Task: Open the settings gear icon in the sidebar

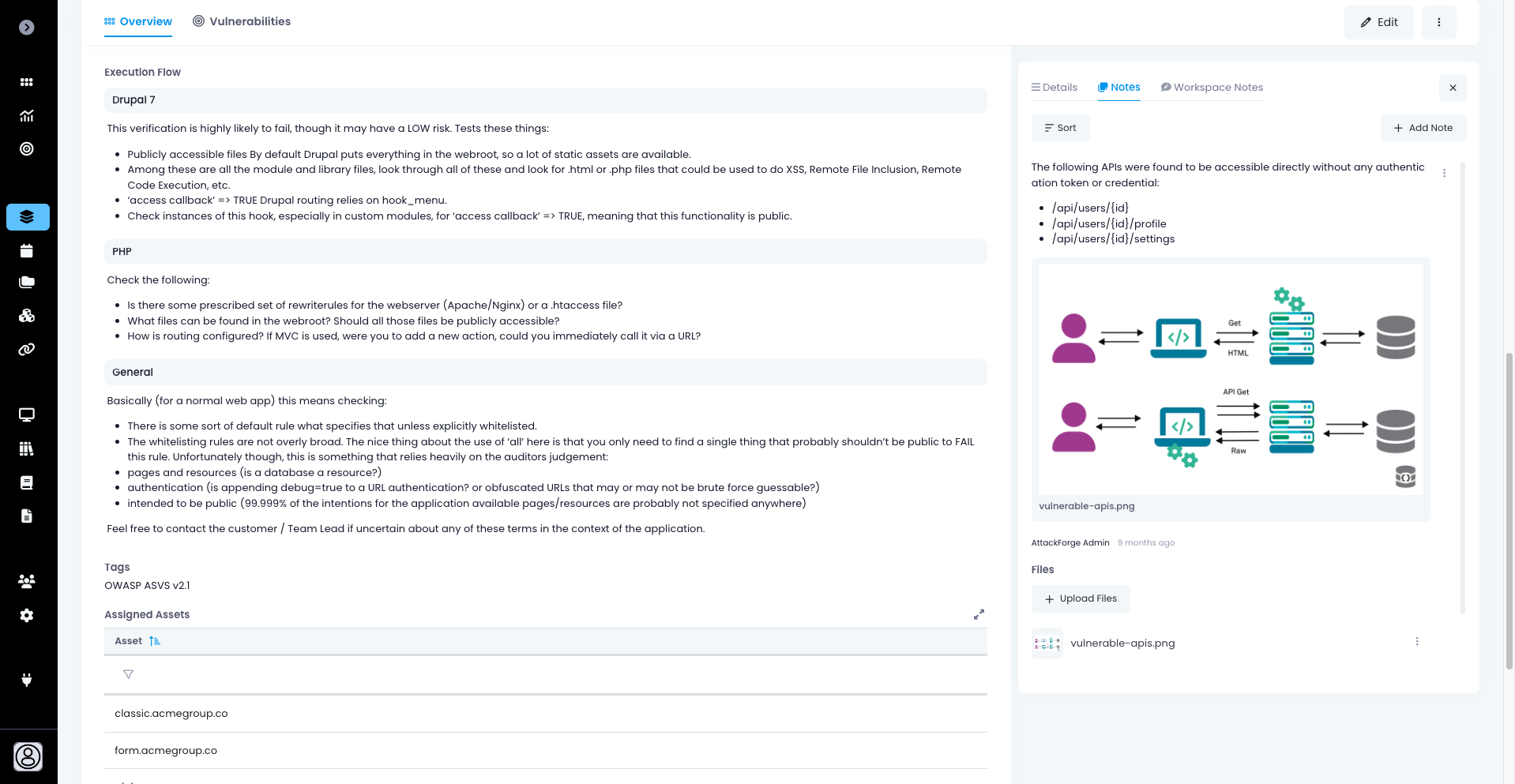Action: point(27,615)
